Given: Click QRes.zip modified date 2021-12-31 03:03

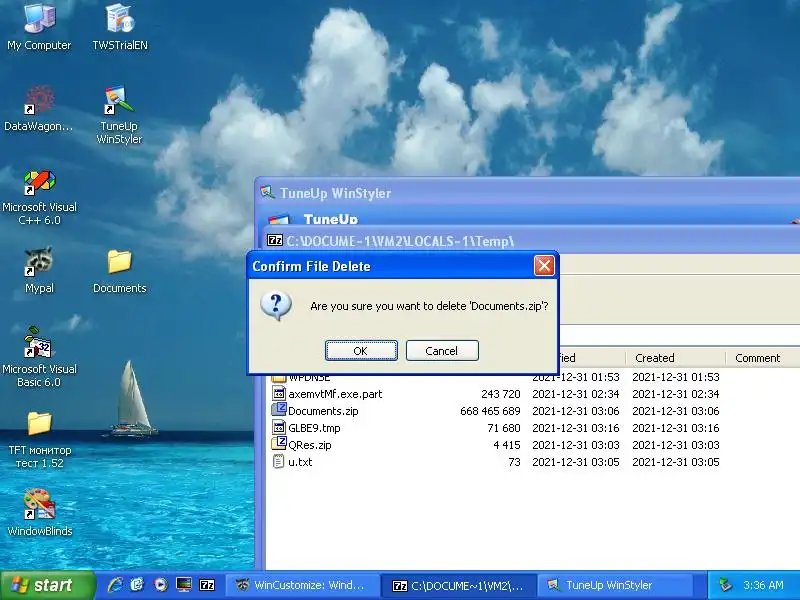Looking at the screenshot, I should coord(576,445).
